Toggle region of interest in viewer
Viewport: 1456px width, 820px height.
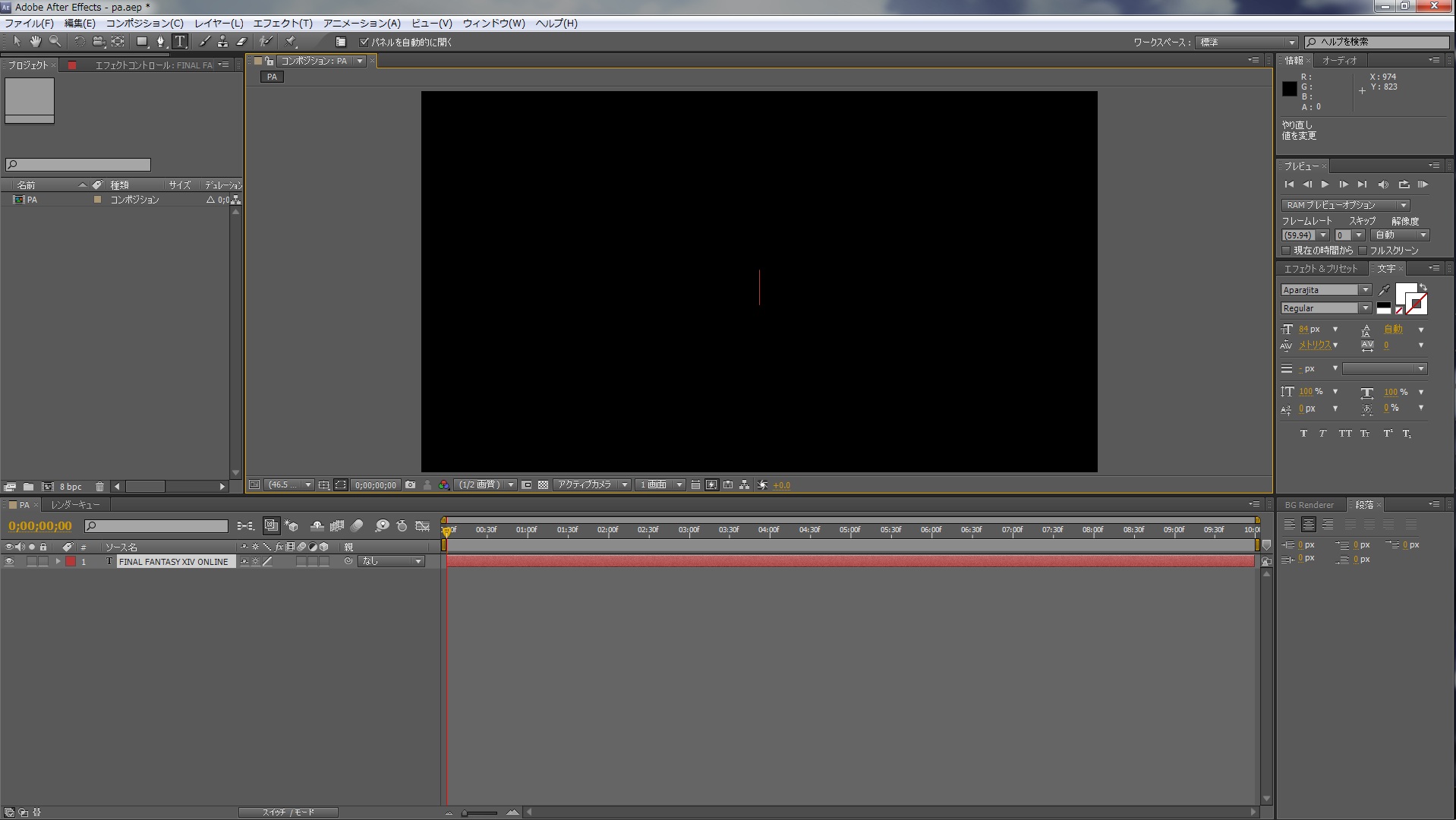[x=527, y=484]
